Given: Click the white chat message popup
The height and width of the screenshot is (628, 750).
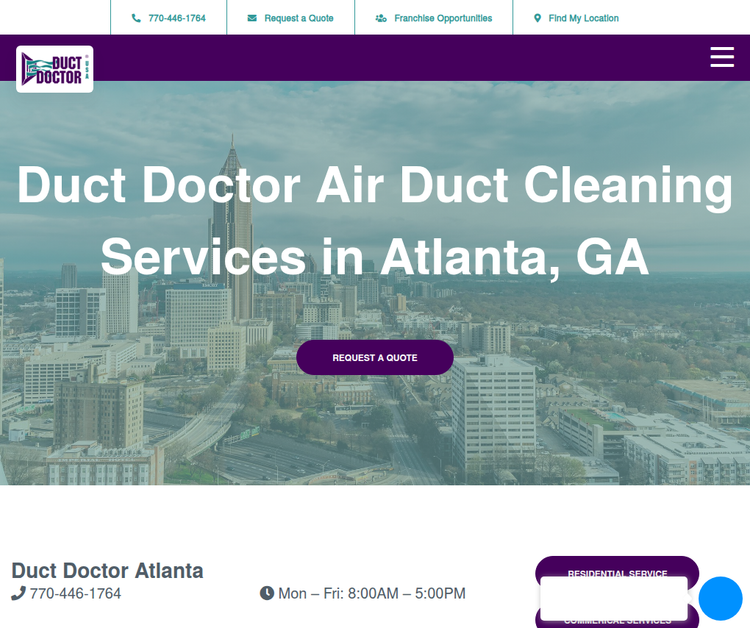Looking at the screenshot, I should point(614,598).
